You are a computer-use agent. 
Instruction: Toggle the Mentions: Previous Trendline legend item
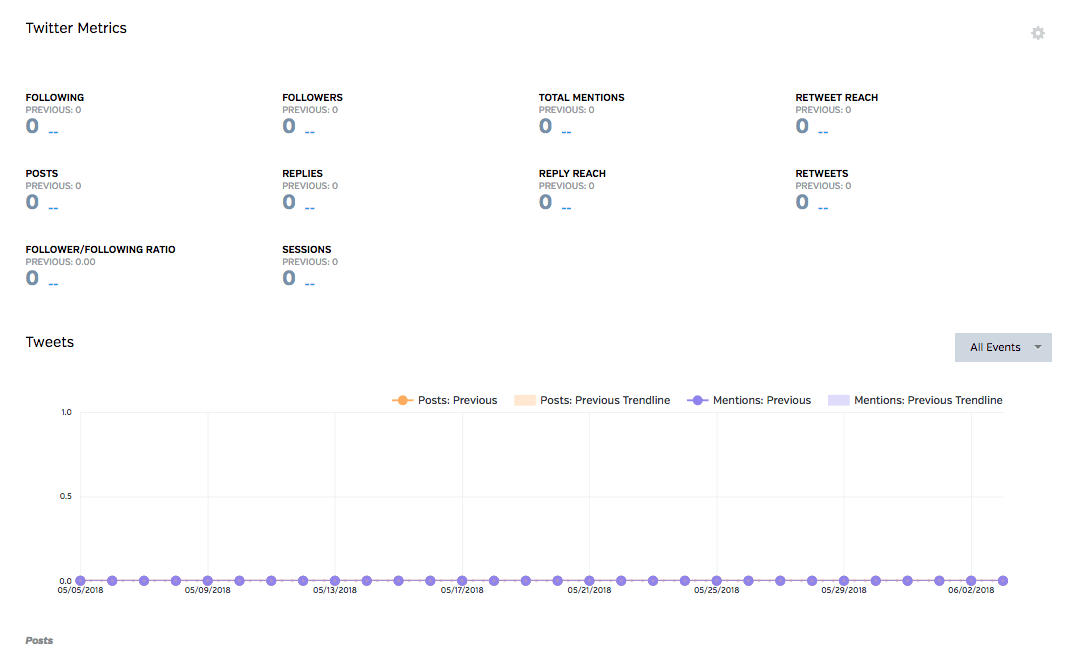coord(915,400)
